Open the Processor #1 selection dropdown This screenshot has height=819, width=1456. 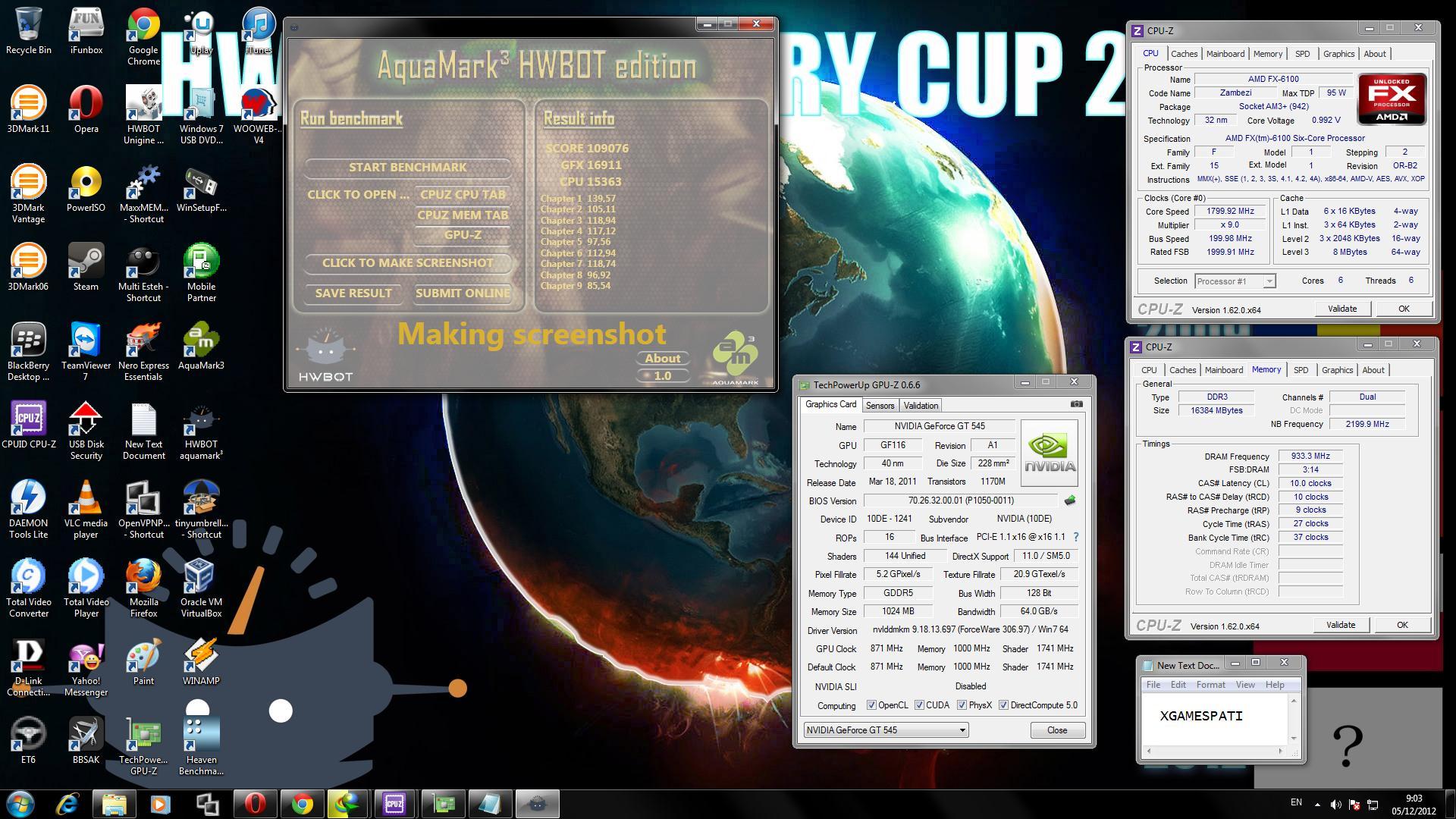(1235, 281)
